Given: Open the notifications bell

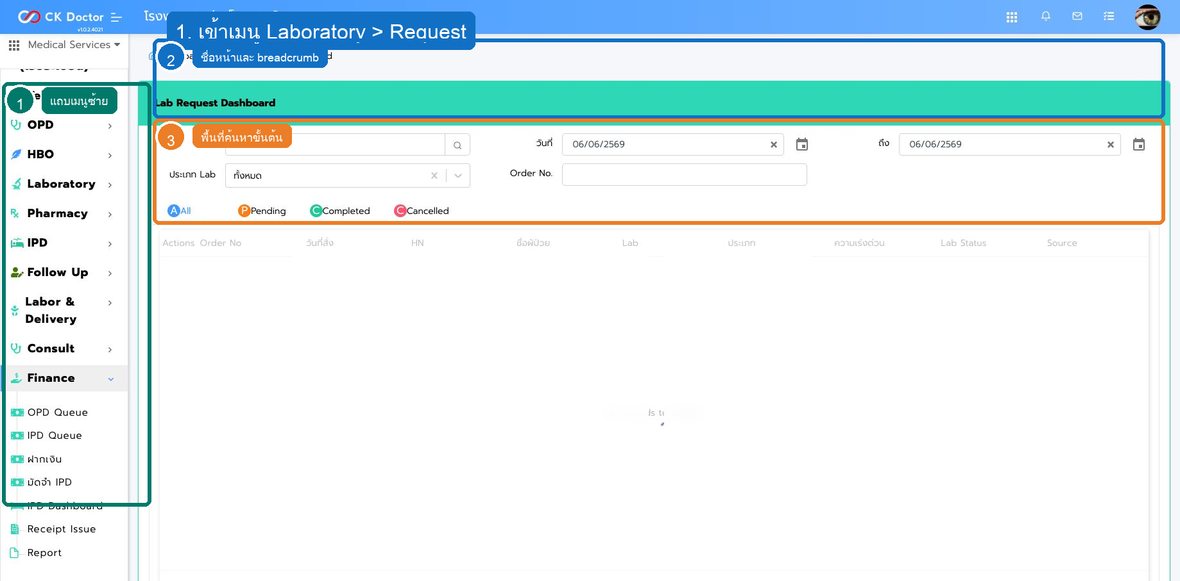Looking at the screenshot, I should coord(1046,16).
